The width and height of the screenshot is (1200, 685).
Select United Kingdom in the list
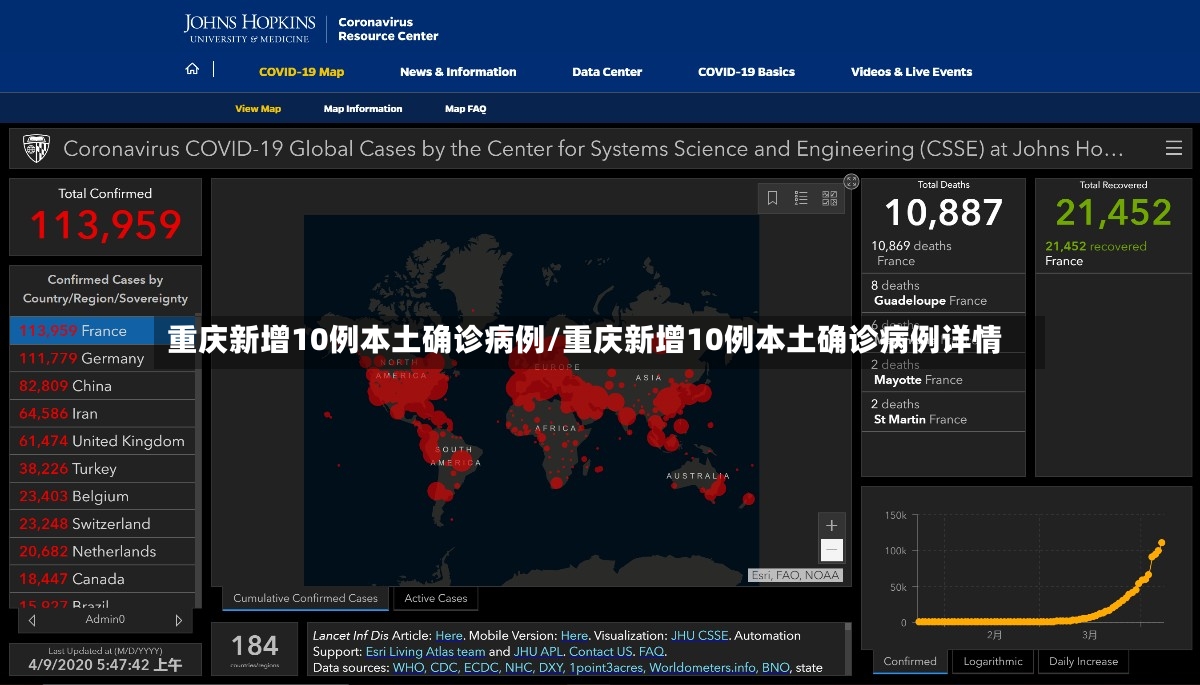click(x=102, y=441)
